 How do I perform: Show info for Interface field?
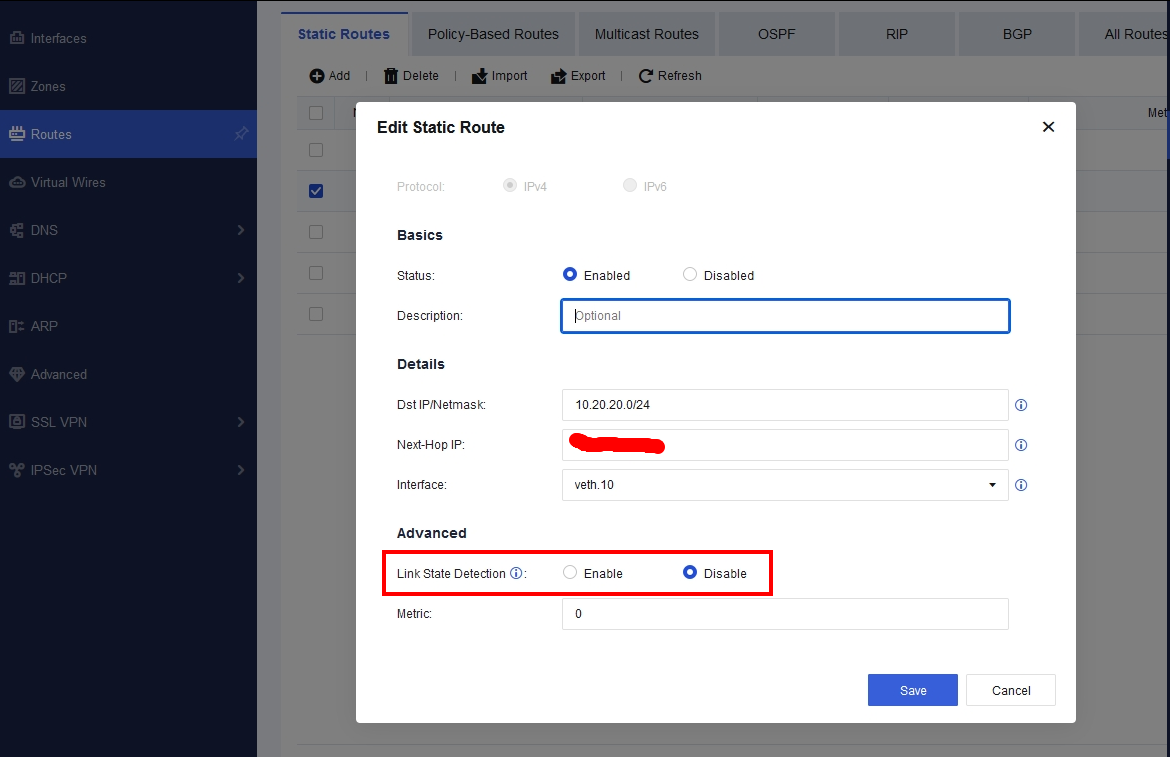point(1021,485)
